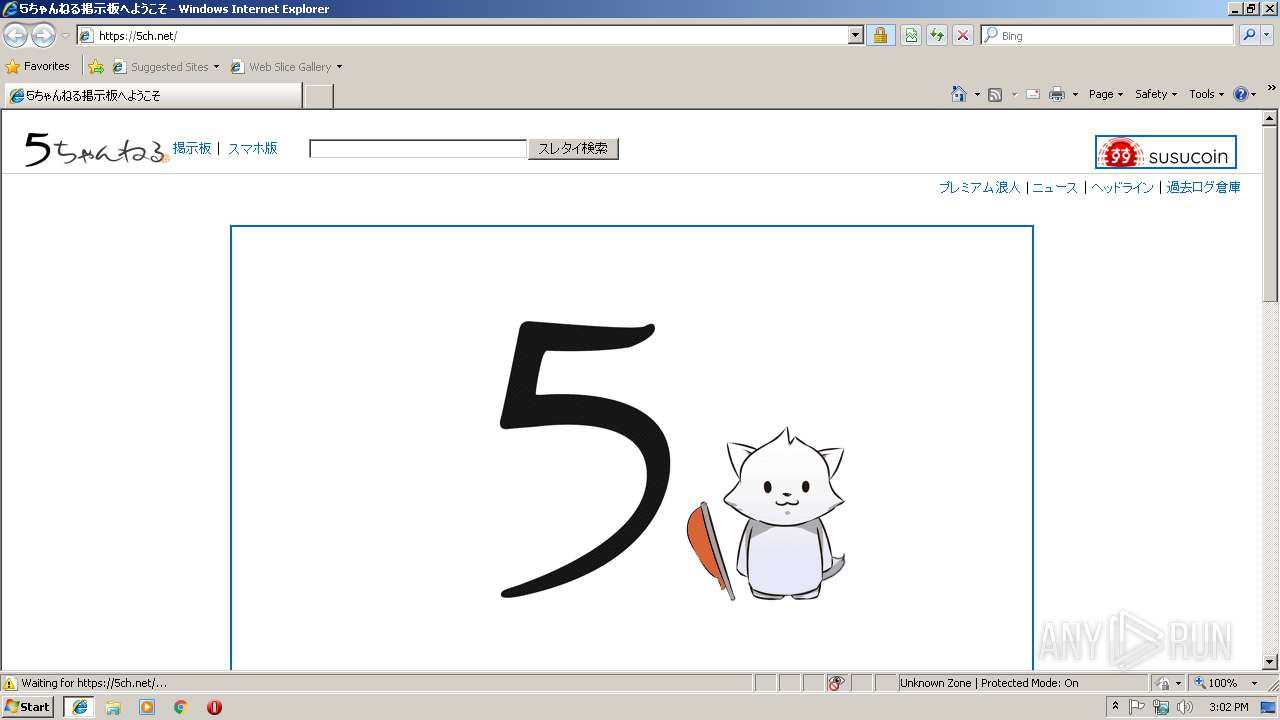The height and width of the screenshot is (720, 1280).
Task: Open the search provider dropdown
Action: click(x=1268, y=36)
